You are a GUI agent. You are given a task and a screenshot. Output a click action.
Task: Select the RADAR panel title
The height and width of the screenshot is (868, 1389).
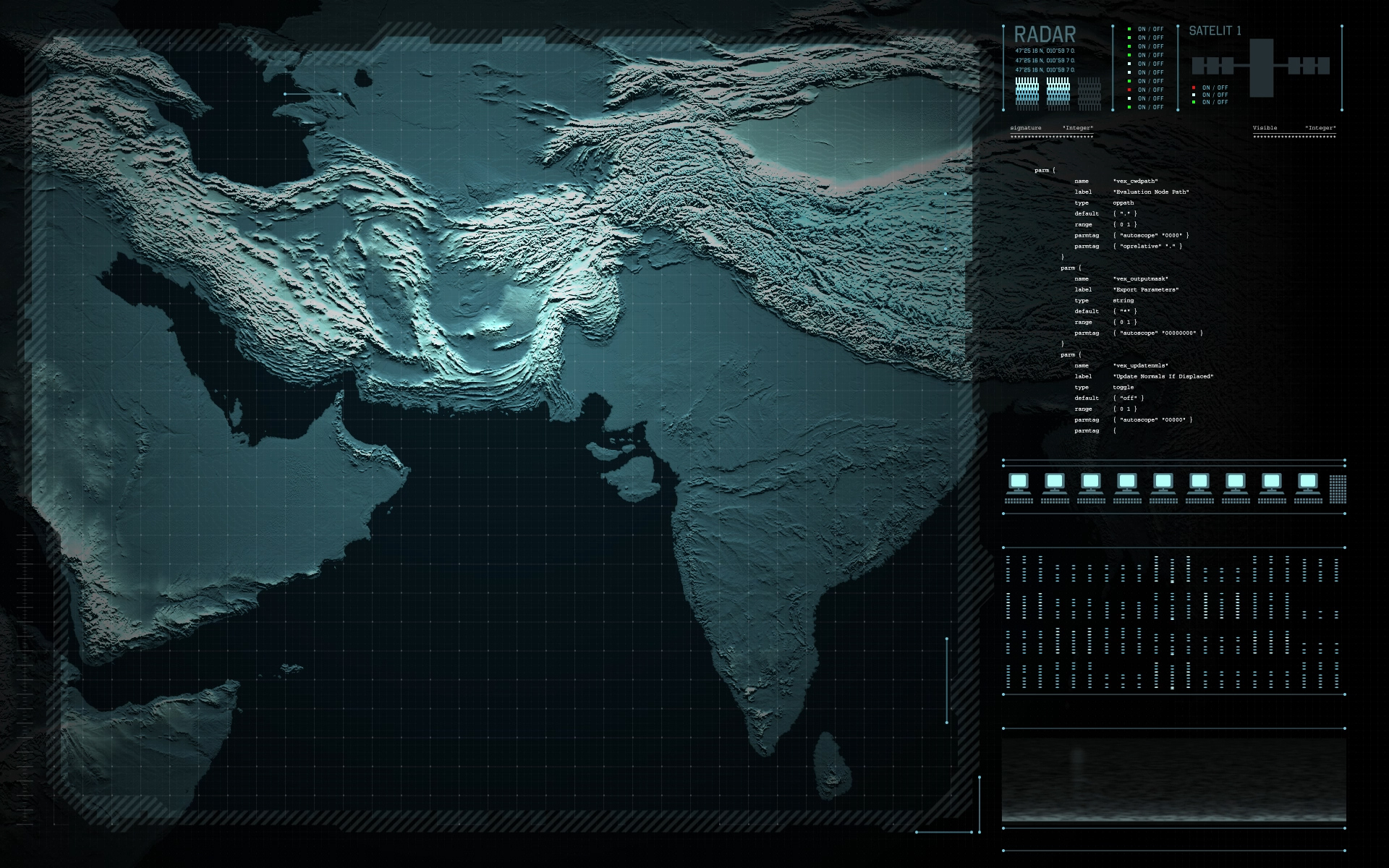[x=1045, y=34]
